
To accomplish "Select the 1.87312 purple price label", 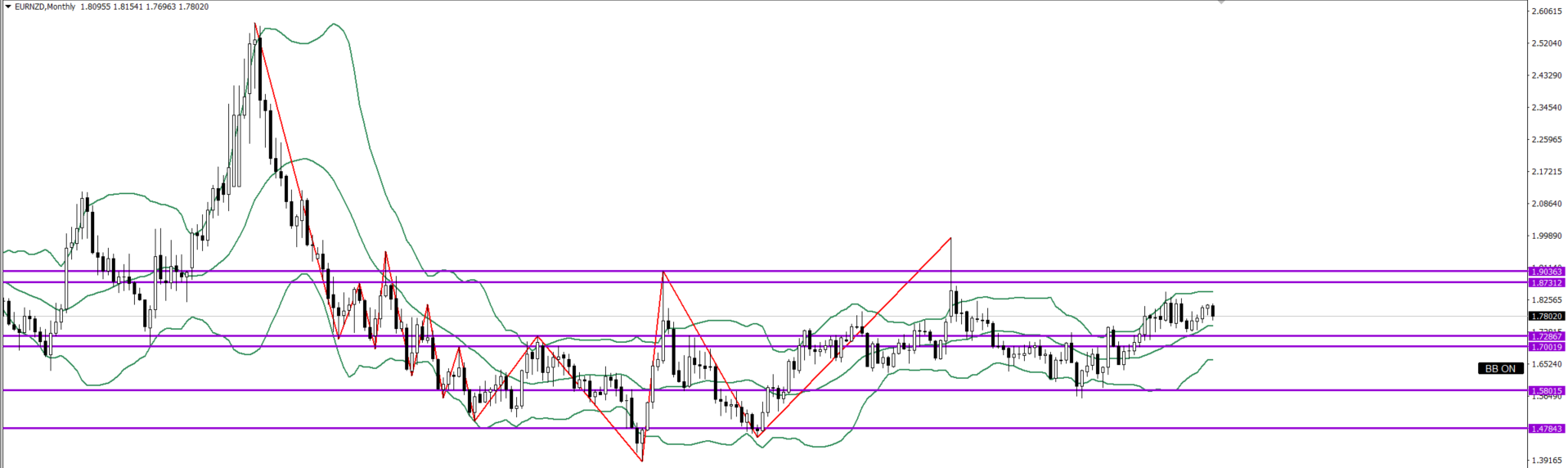I will click(1546, 283).
